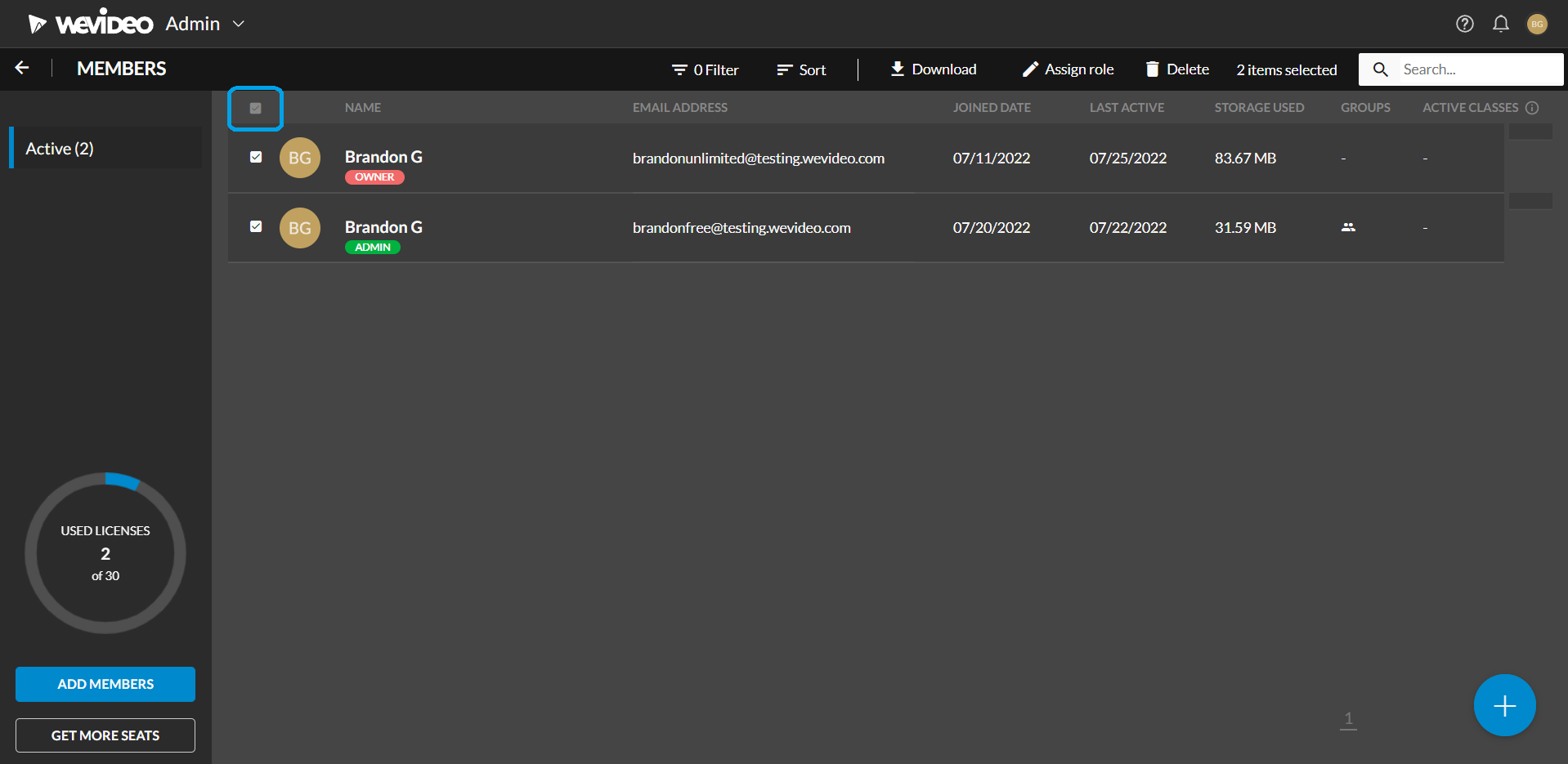Go back using the left arrow
Viewport: 1568px width, 764px height.
(22, 68)
